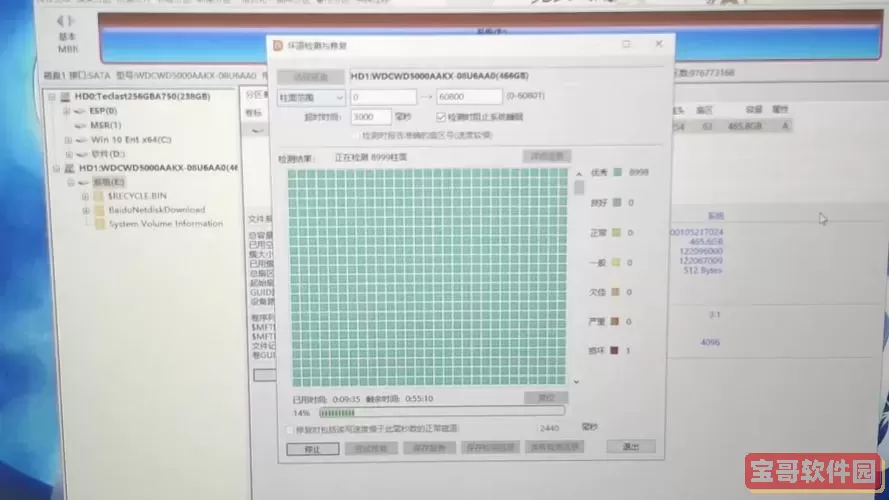Click the HD0 disk drive icon
This screenshot has width=889, height=500.
[x=65, y=97]
